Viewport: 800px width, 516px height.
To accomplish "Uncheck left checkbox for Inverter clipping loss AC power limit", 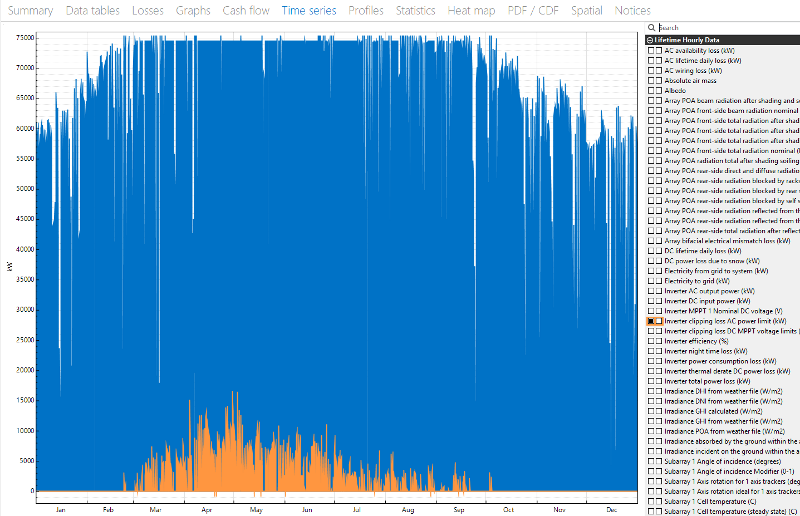I will (650, 321).
